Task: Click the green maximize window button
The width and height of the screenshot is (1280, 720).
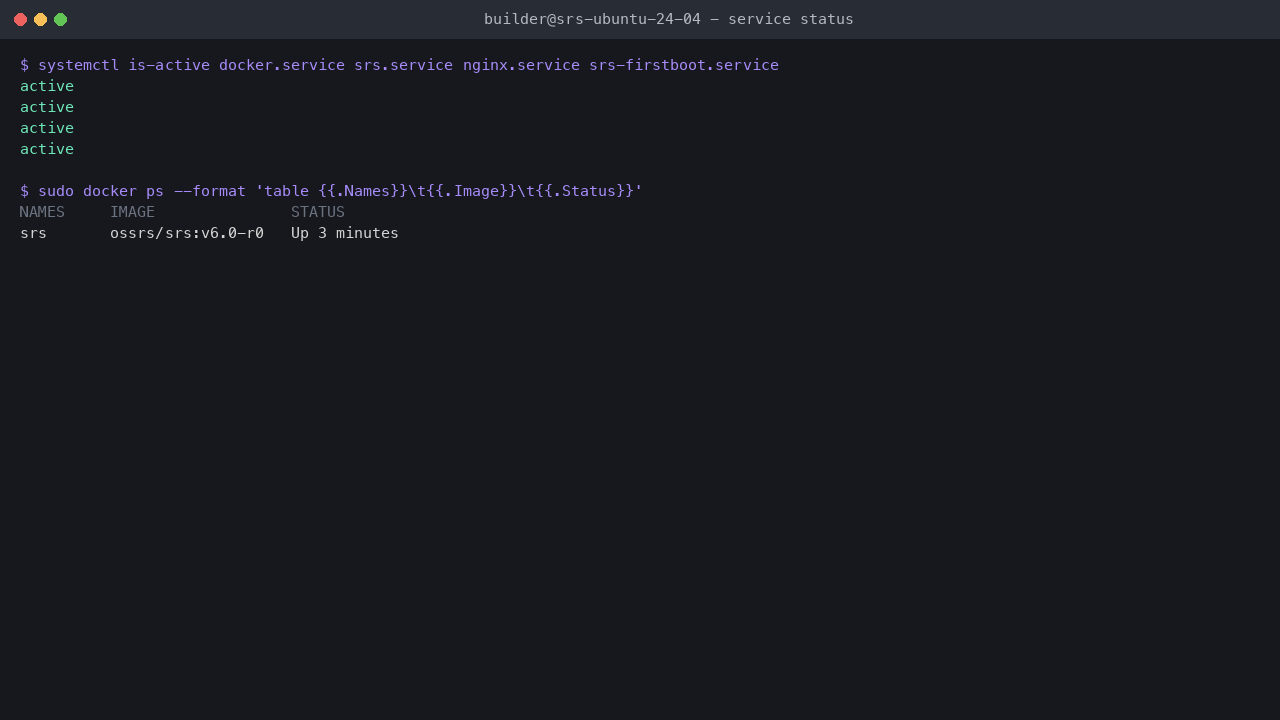Action: (60, 19)
